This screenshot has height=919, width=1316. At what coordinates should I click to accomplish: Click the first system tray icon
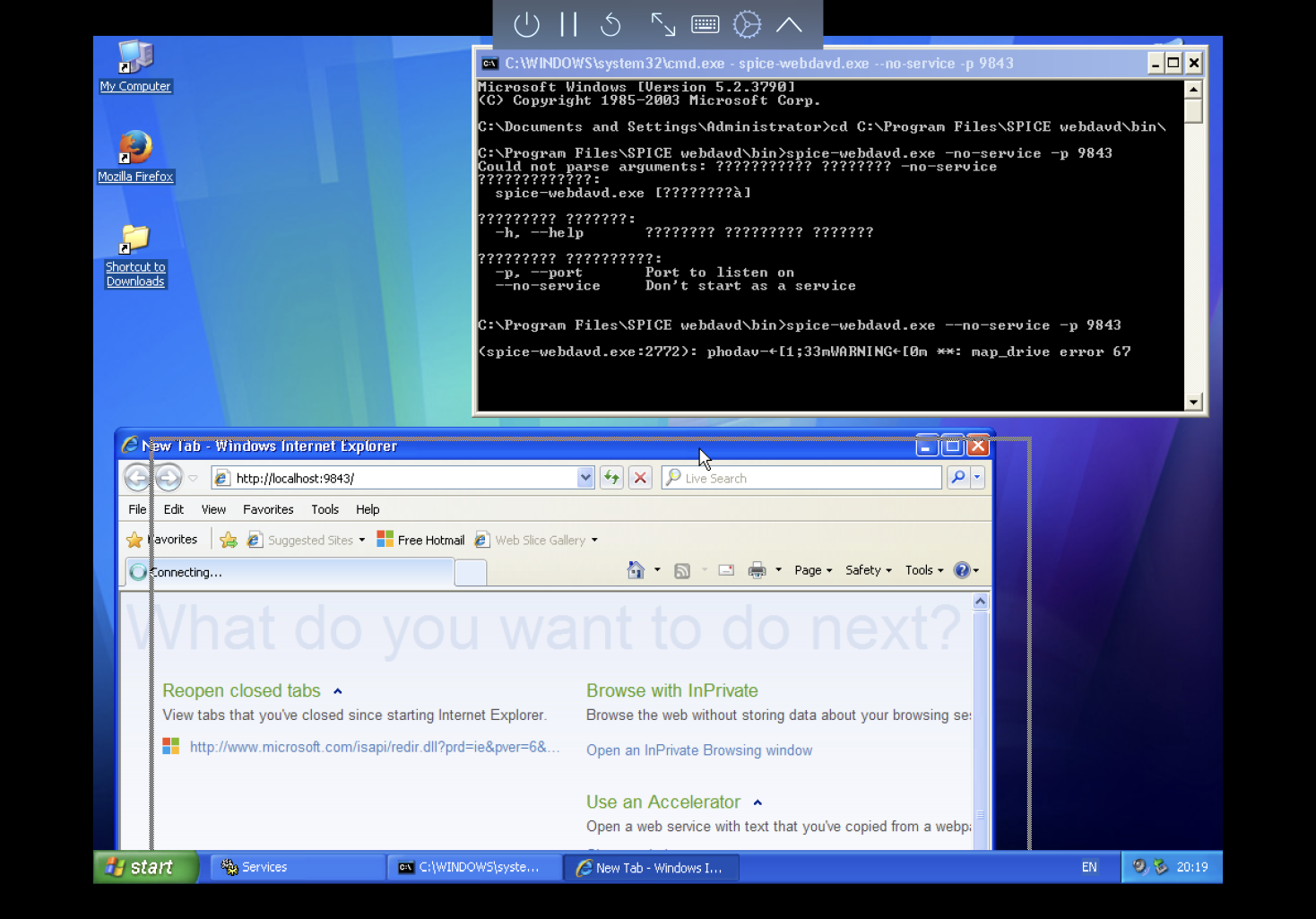click(1139, 866)
